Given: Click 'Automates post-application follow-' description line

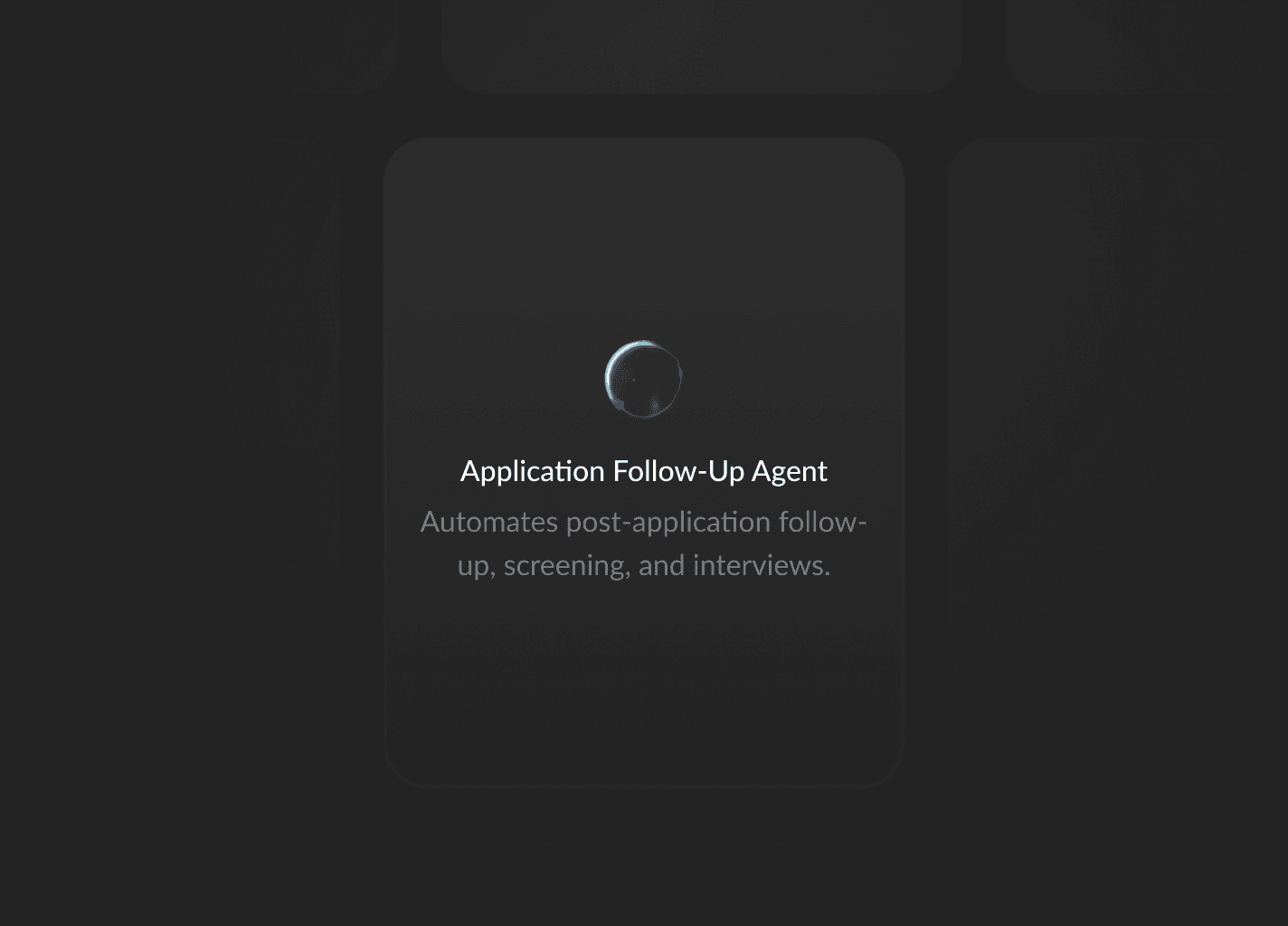Looking at the screenshot, I should (x=644, y=522).
